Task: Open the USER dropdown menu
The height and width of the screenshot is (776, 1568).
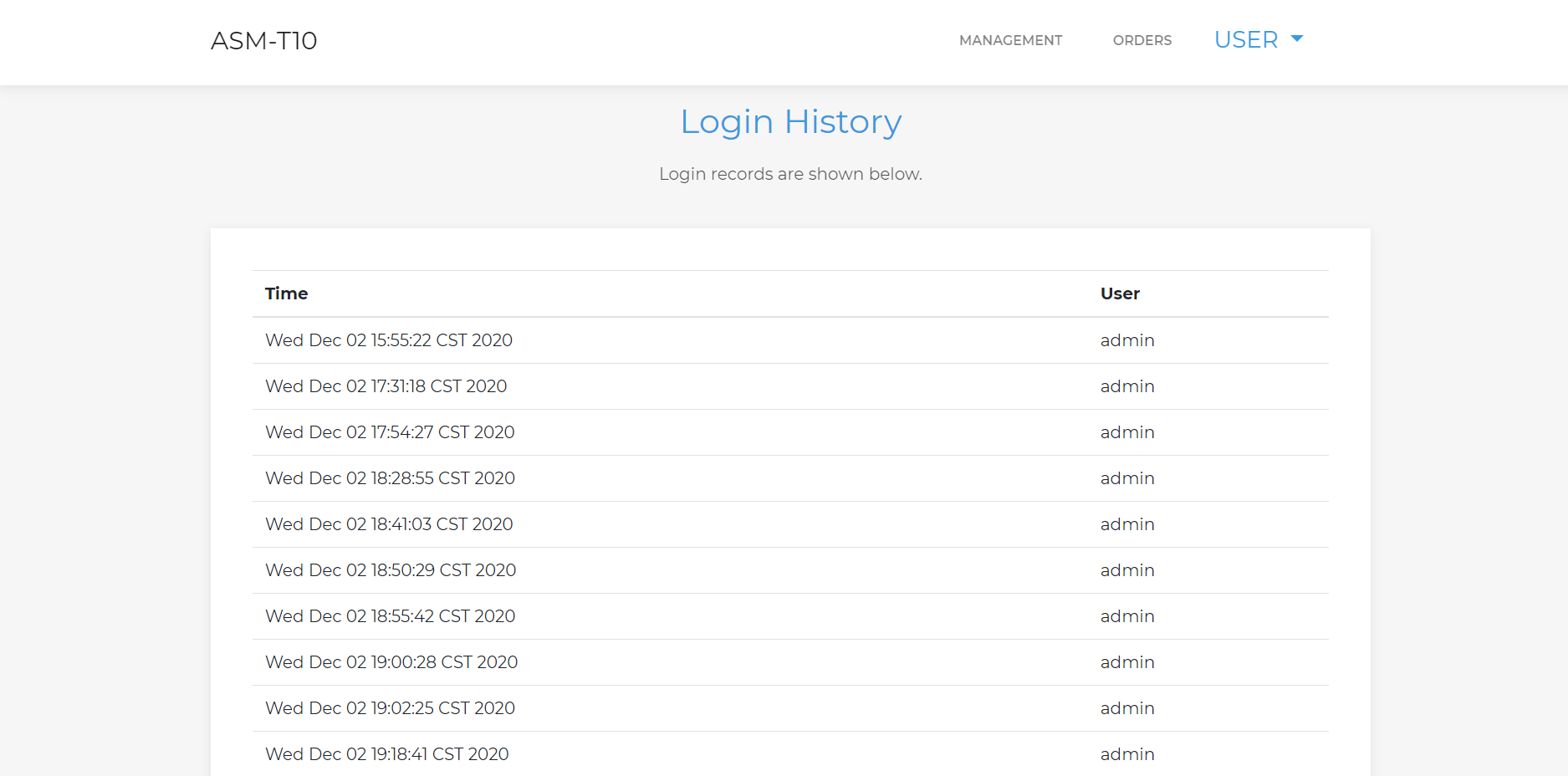Action: pos(1246,40)
